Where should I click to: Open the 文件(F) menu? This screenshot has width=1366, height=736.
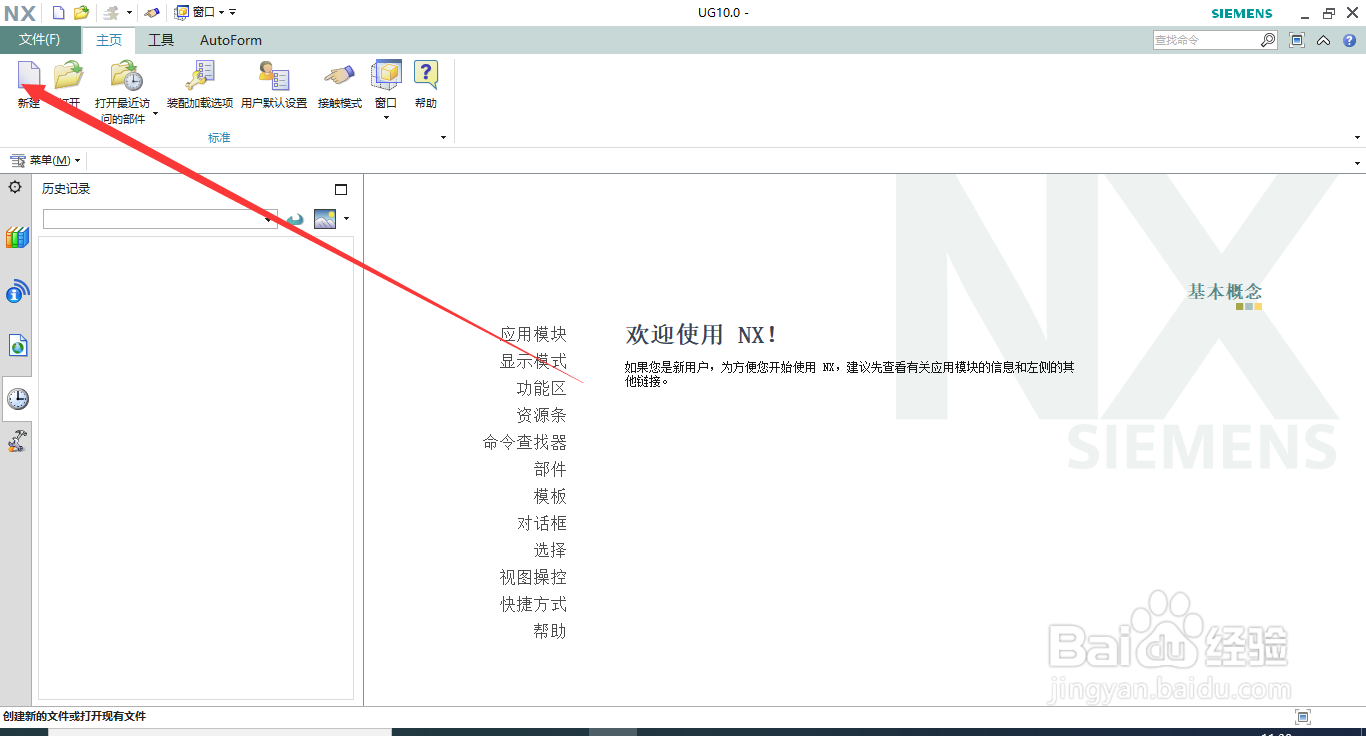point(40,40)
